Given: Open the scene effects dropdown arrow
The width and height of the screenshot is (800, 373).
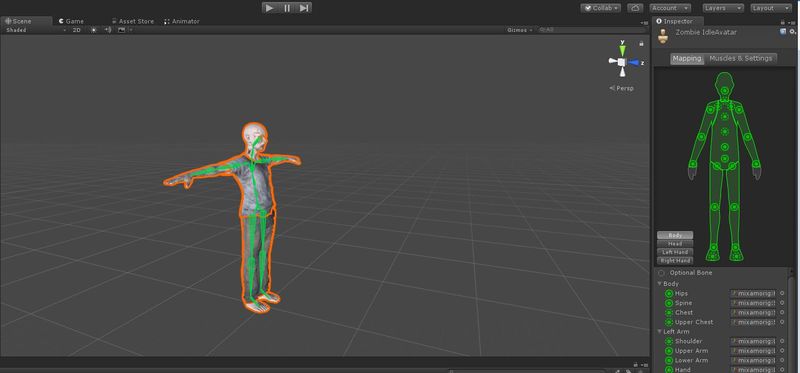Looking at the screenshot, I should (131, 30).
